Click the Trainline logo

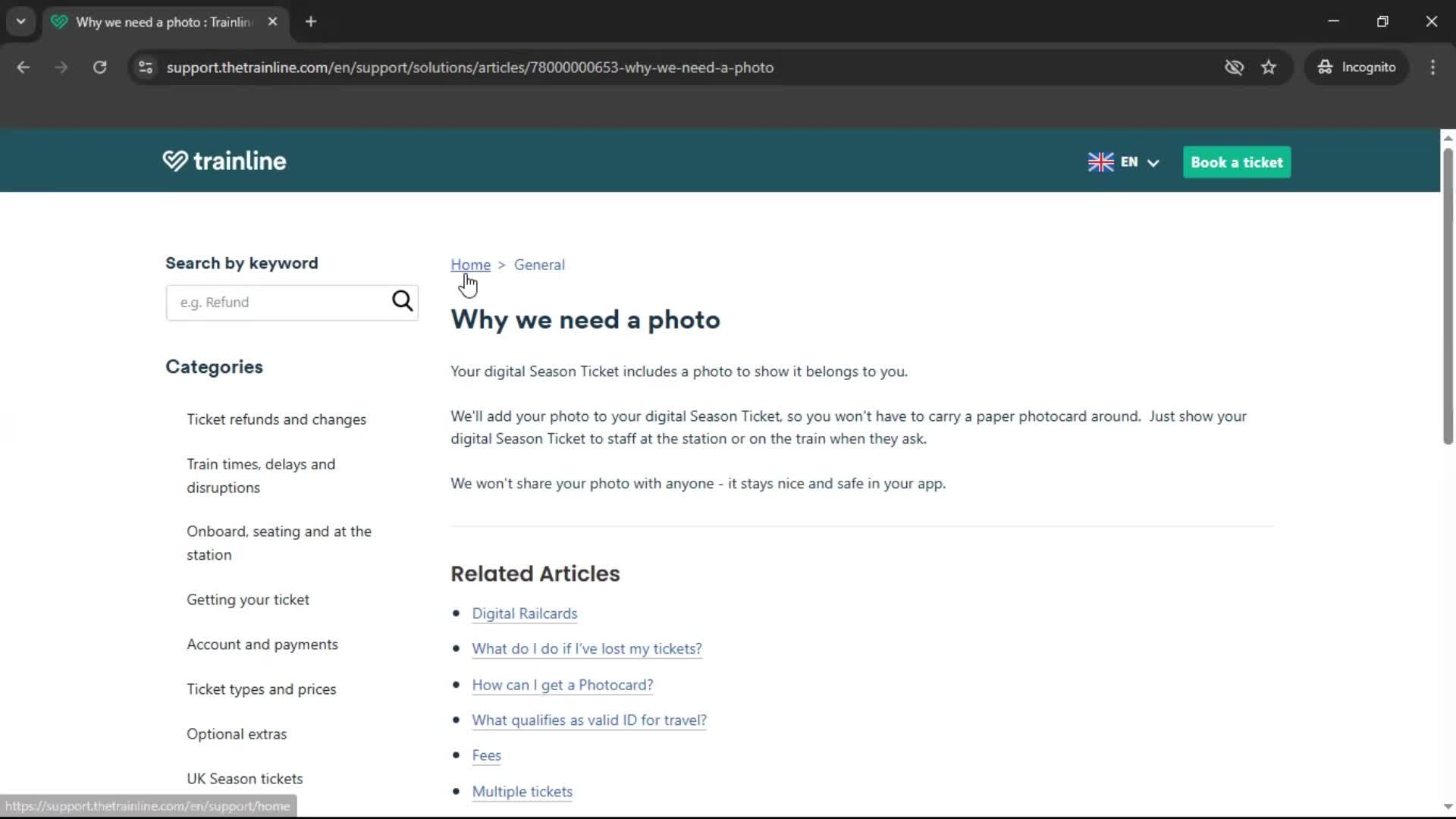point(224,161)
